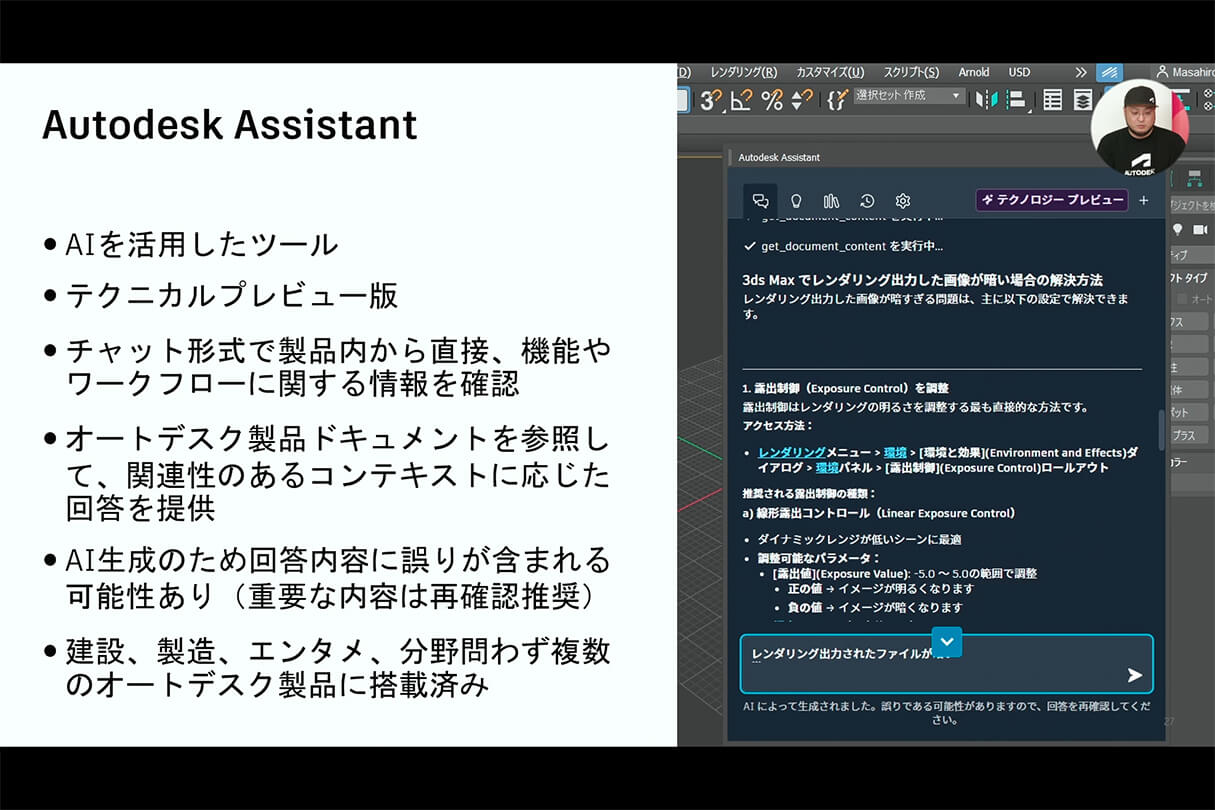Click the 'アクセス方法：' label
Screen dimensions: 1215x810
tap(778, 426)
